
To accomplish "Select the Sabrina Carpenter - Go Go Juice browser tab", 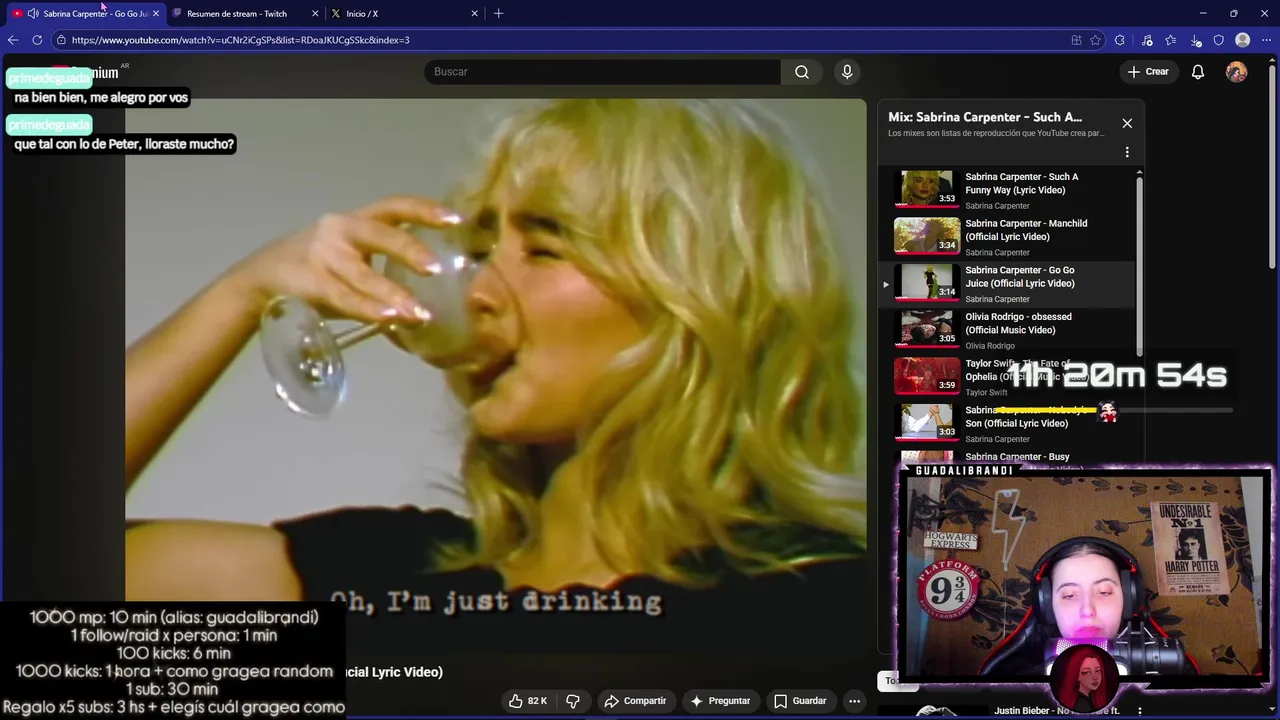I will pyautogui.click(x=95, y=13).
